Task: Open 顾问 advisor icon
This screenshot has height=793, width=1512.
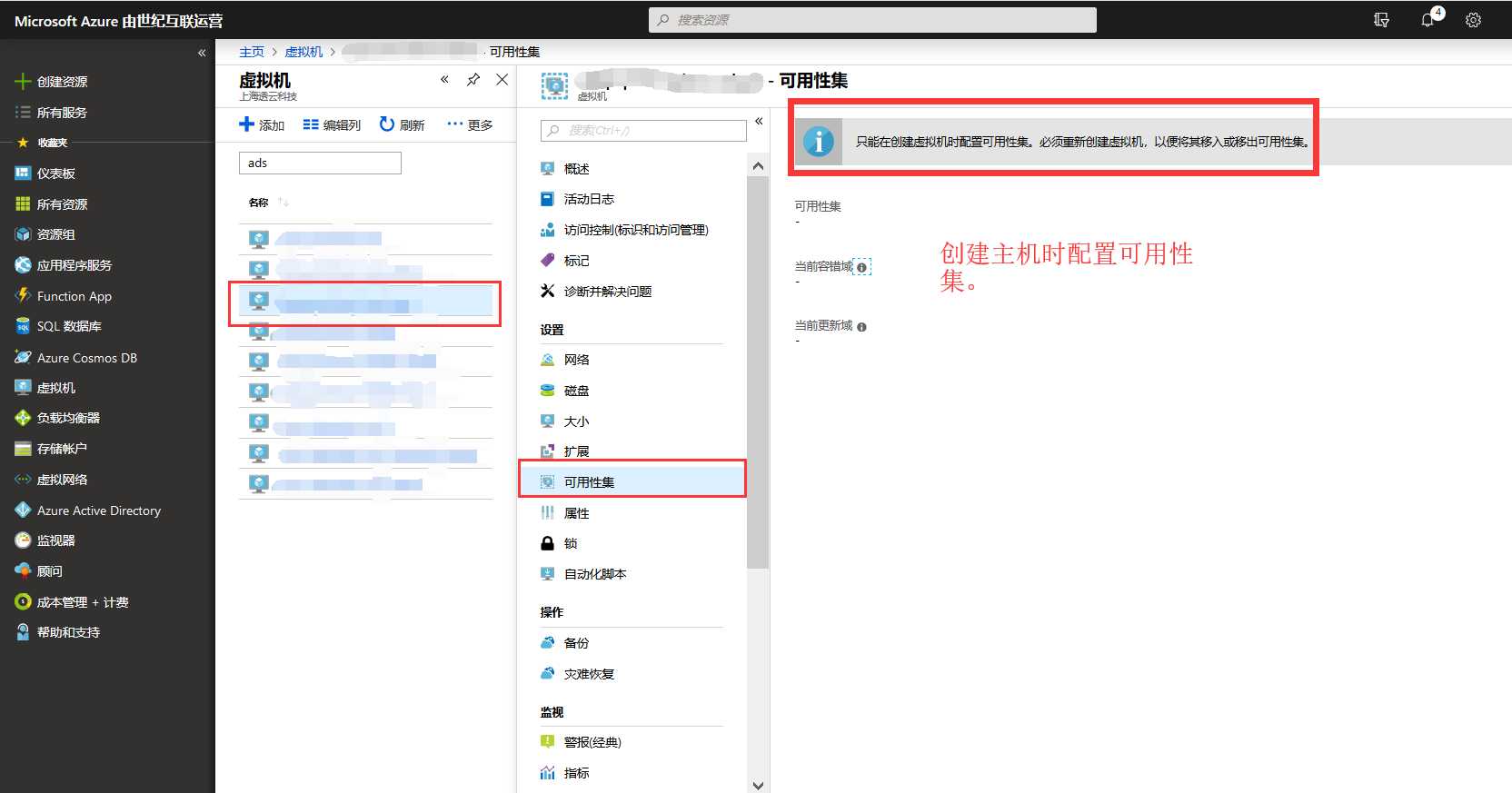Action: (23, 571)
